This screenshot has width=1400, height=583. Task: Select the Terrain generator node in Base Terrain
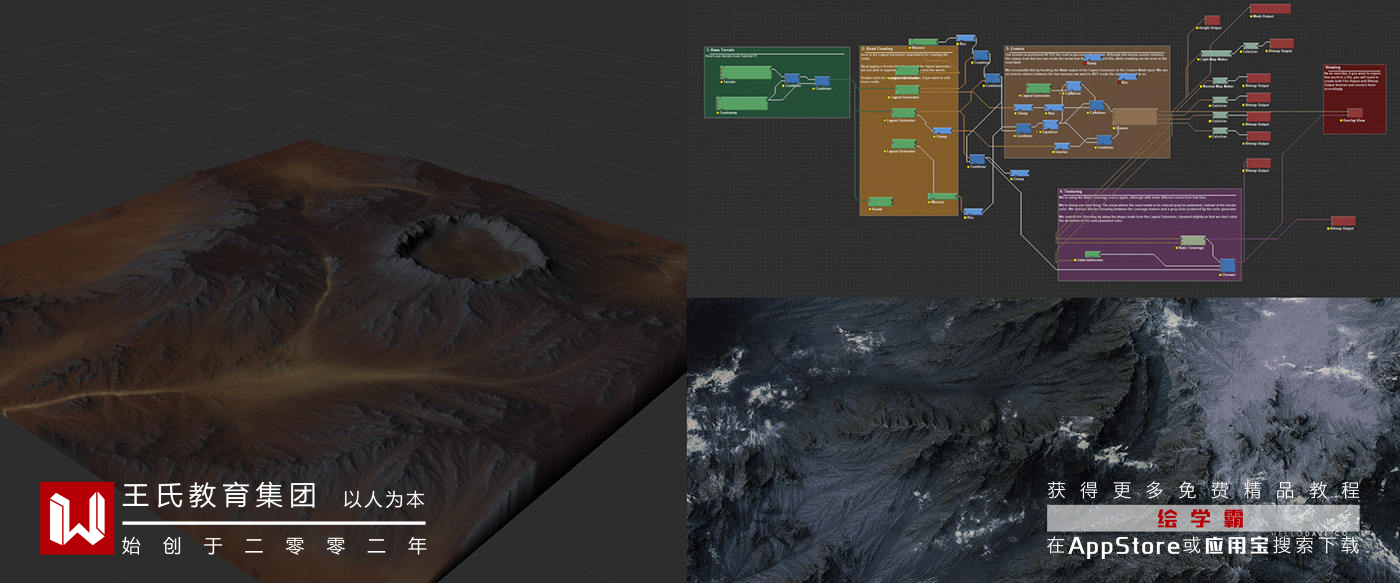pyautogui.click(x=746, y=72)
